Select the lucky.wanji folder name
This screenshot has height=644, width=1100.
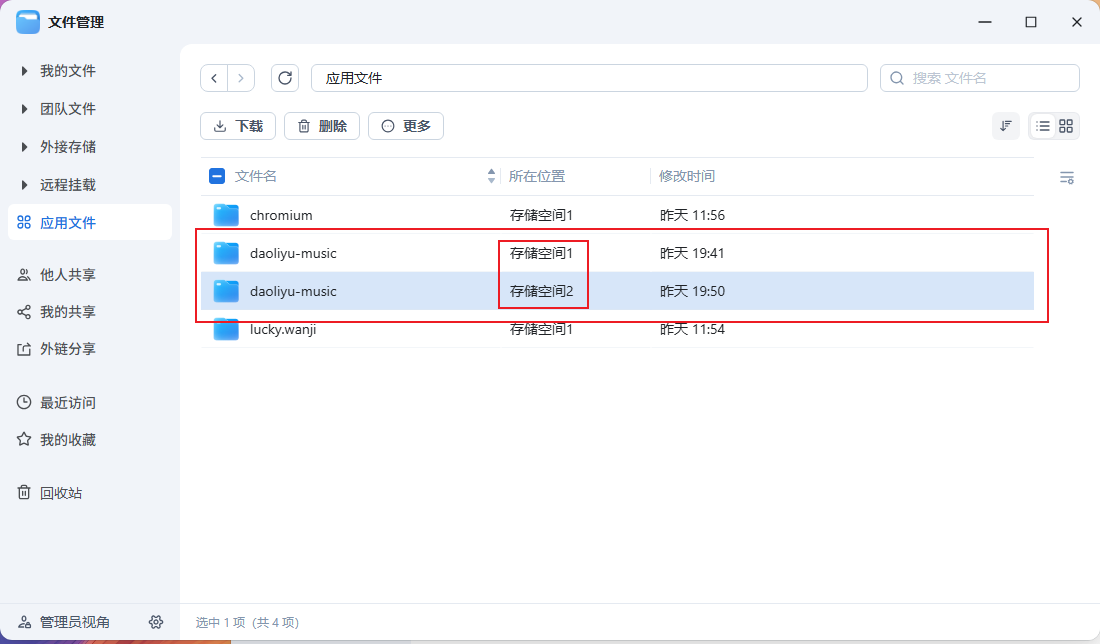coord(283,329)
